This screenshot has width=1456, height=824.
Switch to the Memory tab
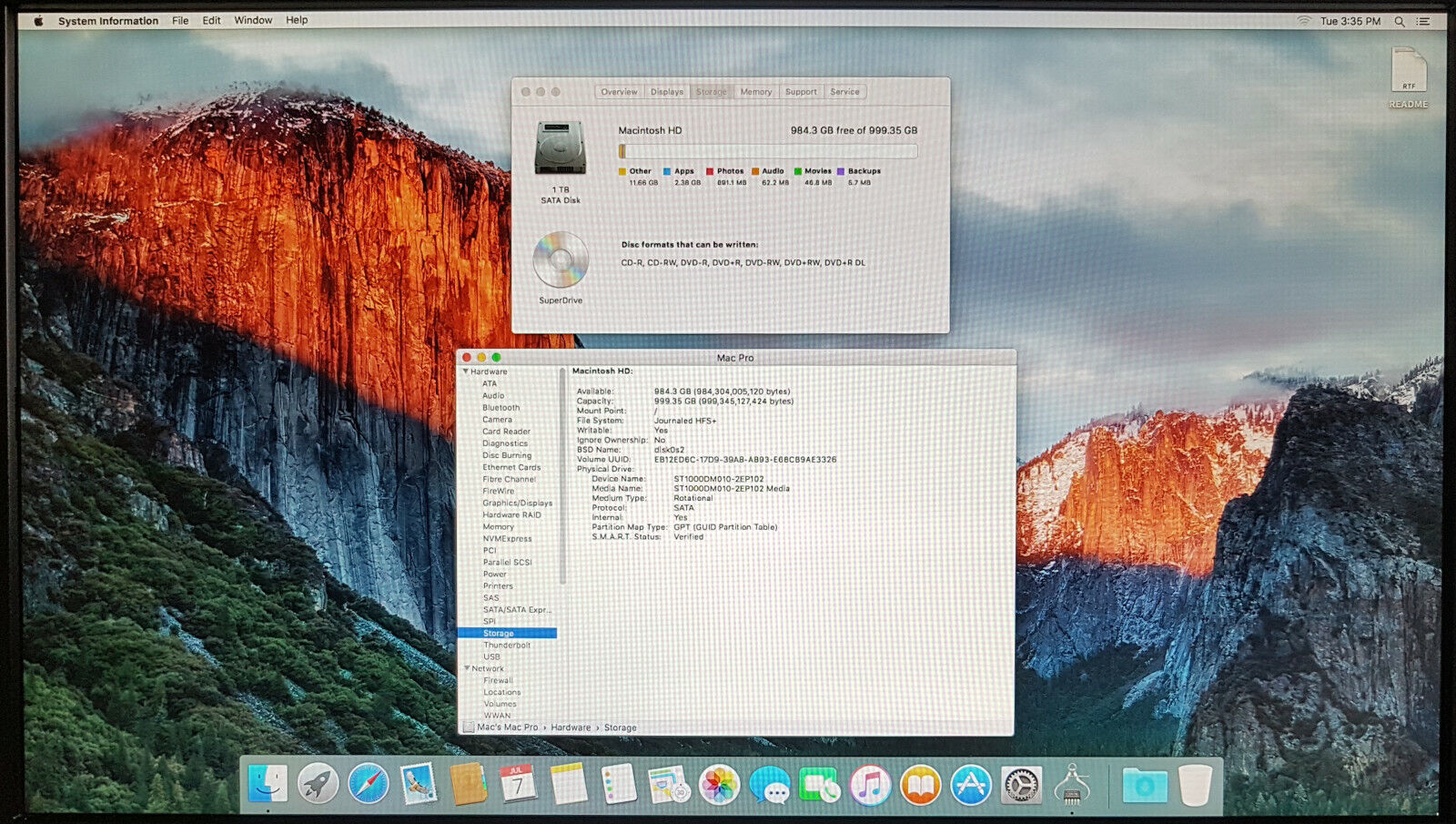click(755, 92)
